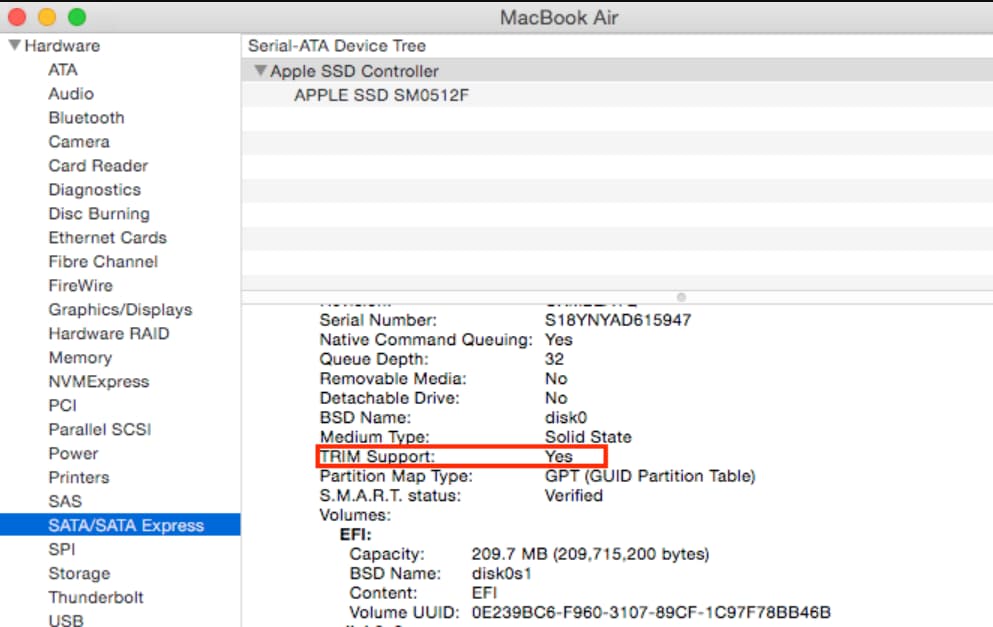Show Power information
Viewport: 993px width, 627px height.
pos(73,454)
